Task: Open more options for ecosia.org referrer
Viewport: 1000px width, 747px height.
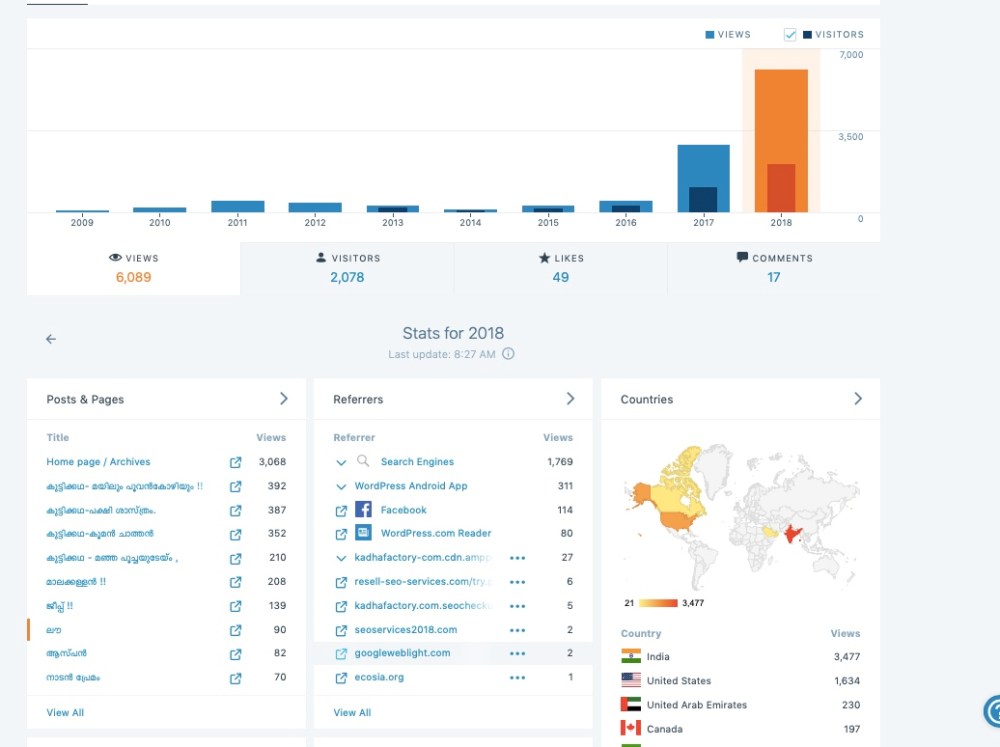Action: 517,677
